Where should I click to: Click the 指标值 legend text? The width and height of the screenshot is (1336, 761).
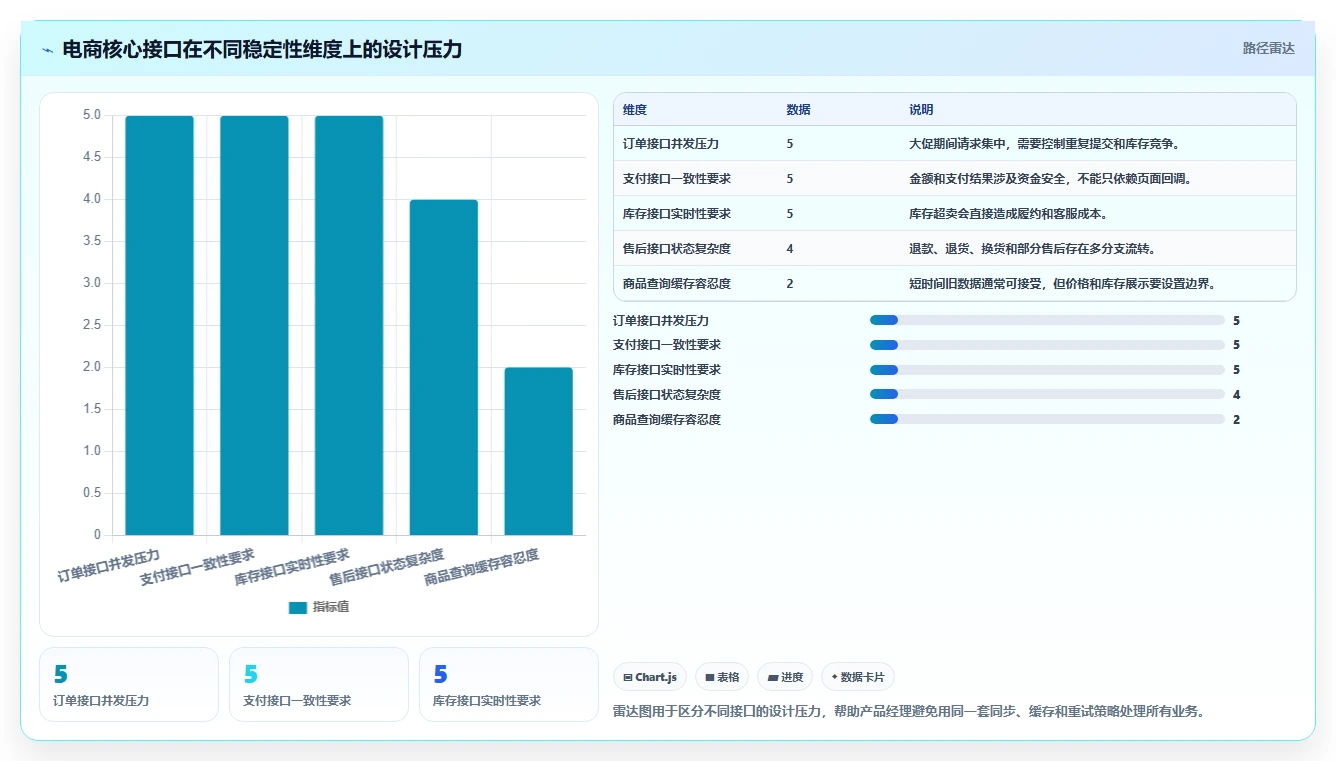[x=331, y=607]
